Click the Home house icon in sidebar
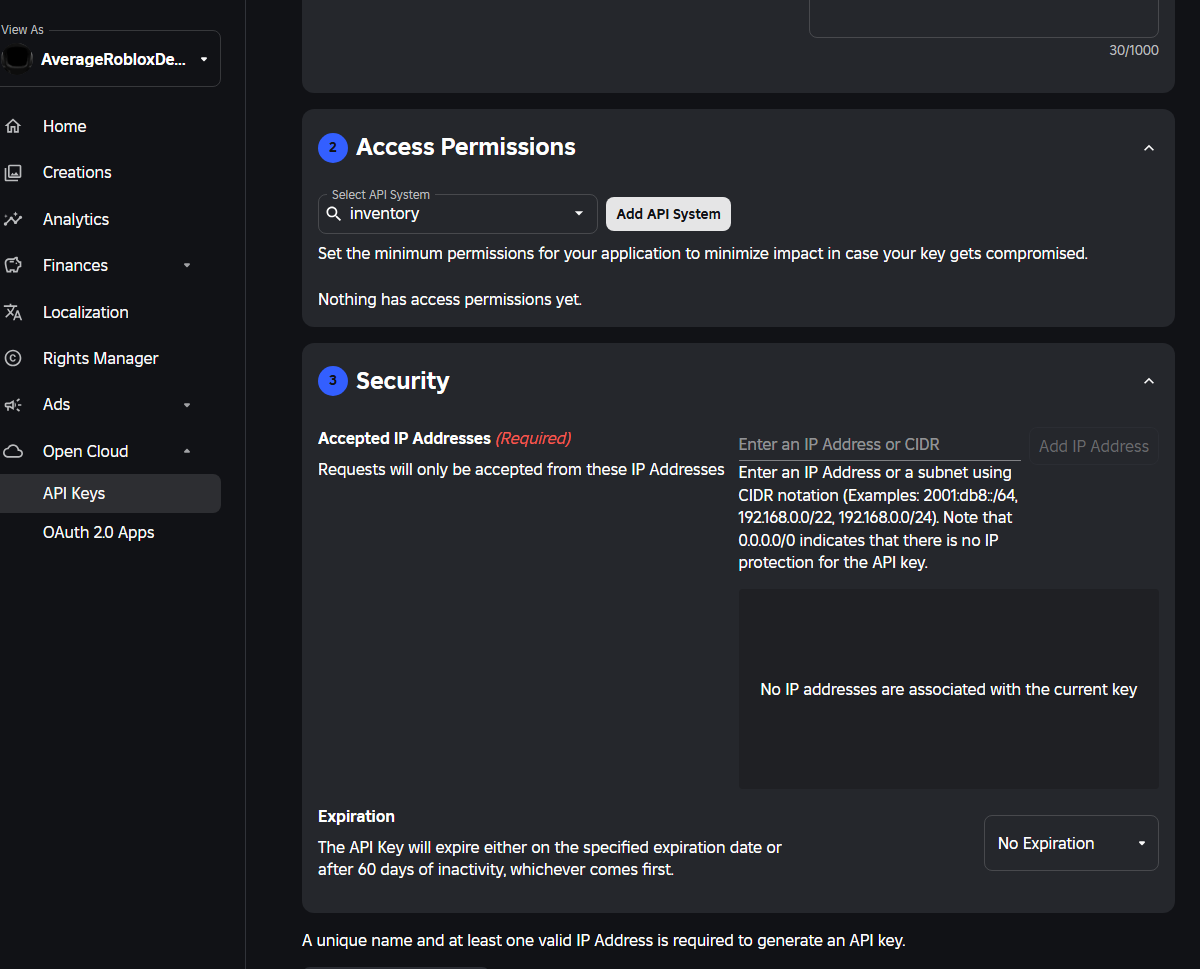 click(x=13, y=126)
